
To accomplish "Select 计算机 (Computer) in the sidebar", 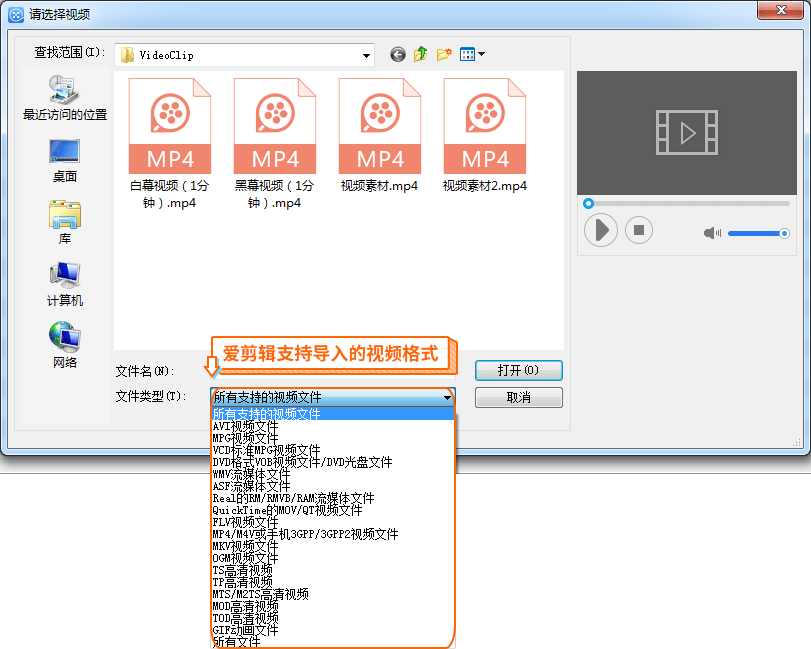I will 64,280.
